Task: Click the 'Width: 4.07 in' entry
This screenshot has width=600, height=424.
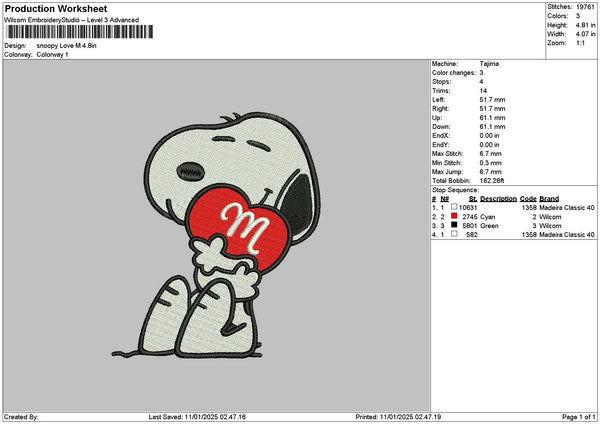Action: 571,34
